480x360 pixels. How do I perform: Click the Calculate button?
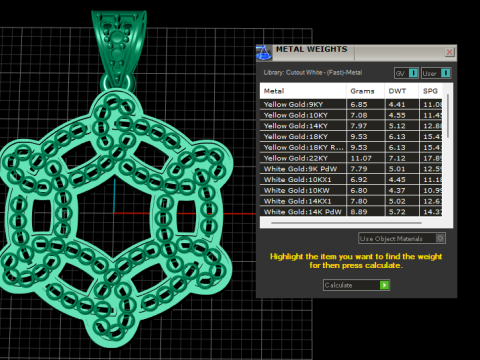tap(356, 285)
